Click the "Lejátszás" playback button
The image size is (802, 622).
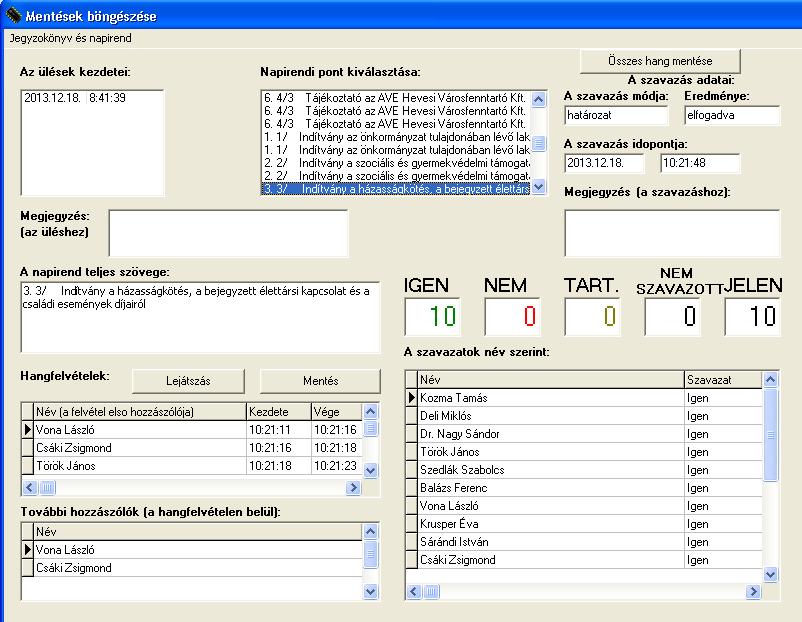(x=188, y=381)
